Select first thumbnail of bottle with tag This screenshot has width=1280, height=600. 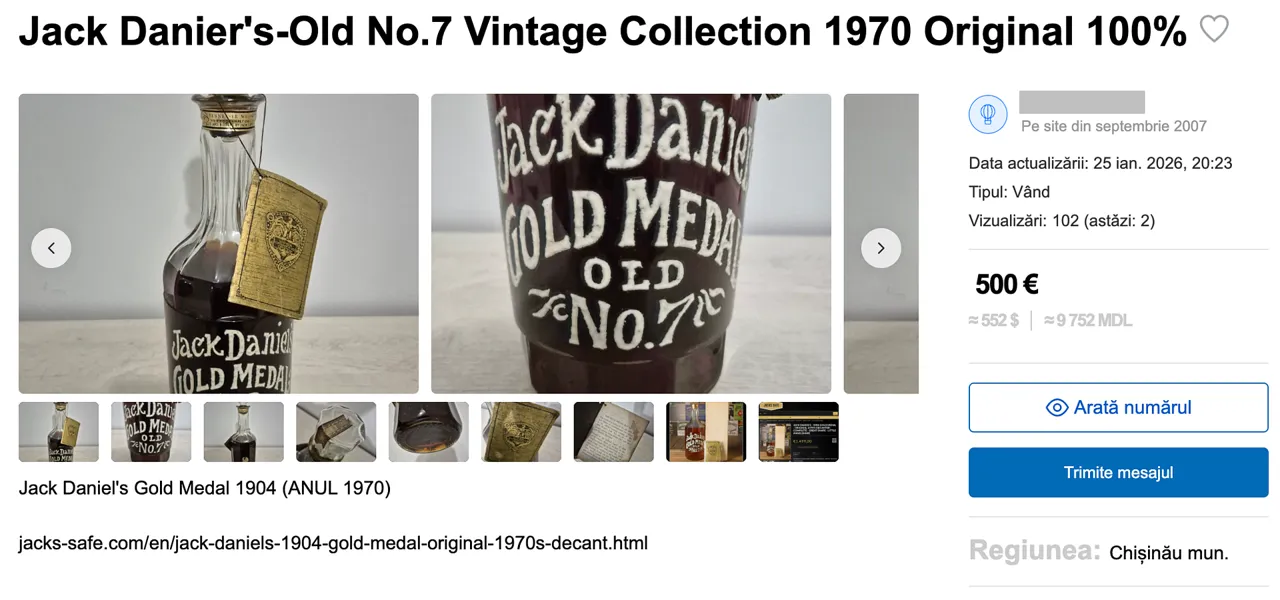pos(59,432)
